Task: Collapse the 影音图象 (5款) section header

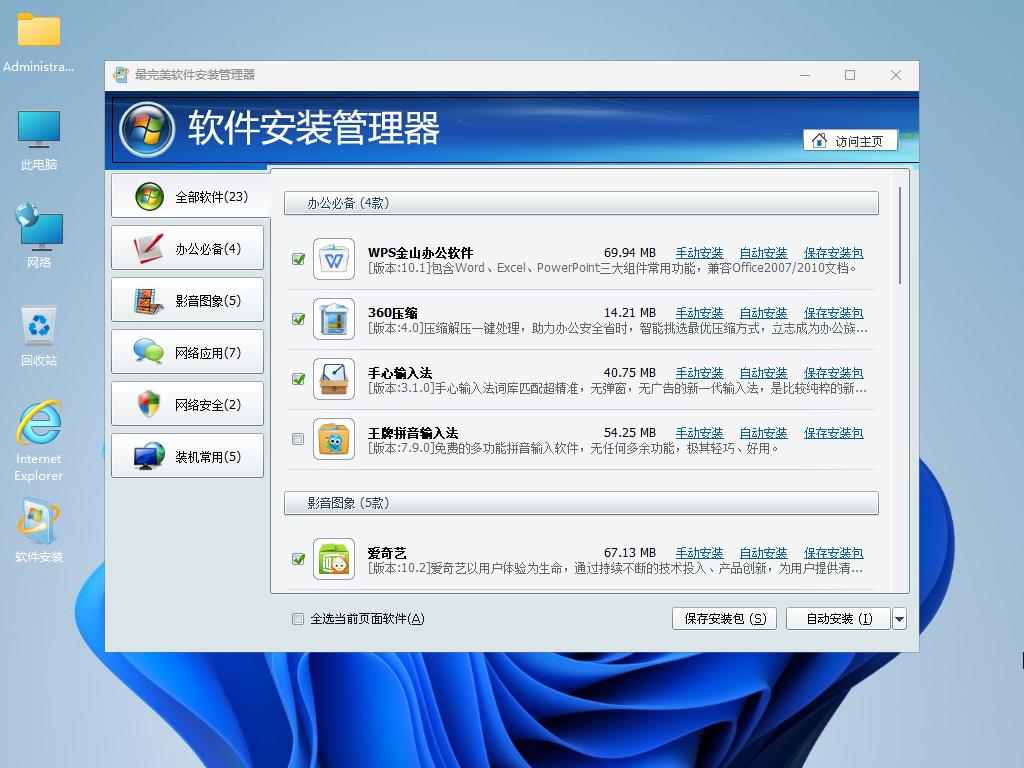Action: point(581,503)
